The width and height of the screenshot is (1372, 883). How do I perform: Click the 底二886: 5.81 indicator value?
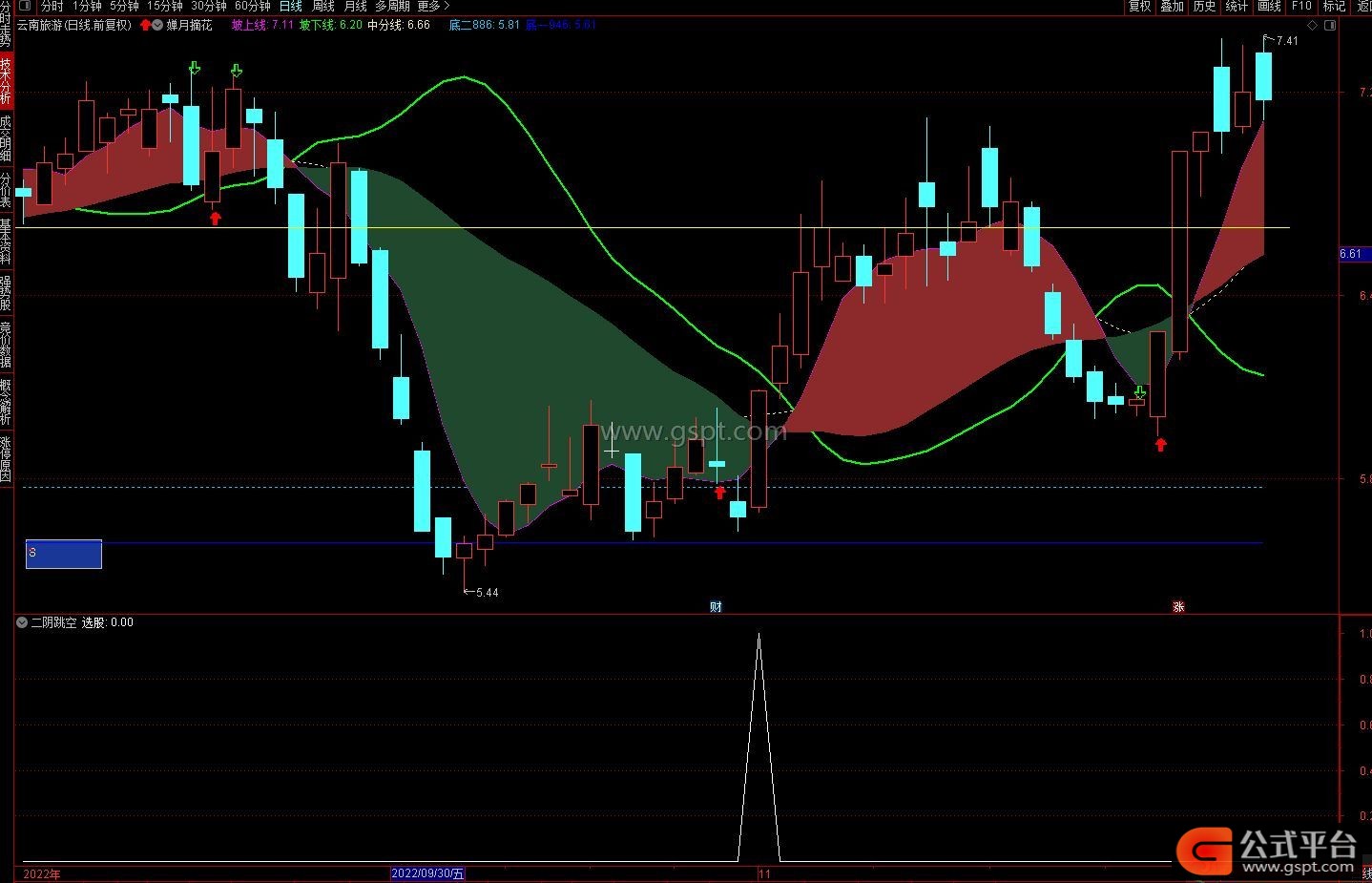(485, 25)
